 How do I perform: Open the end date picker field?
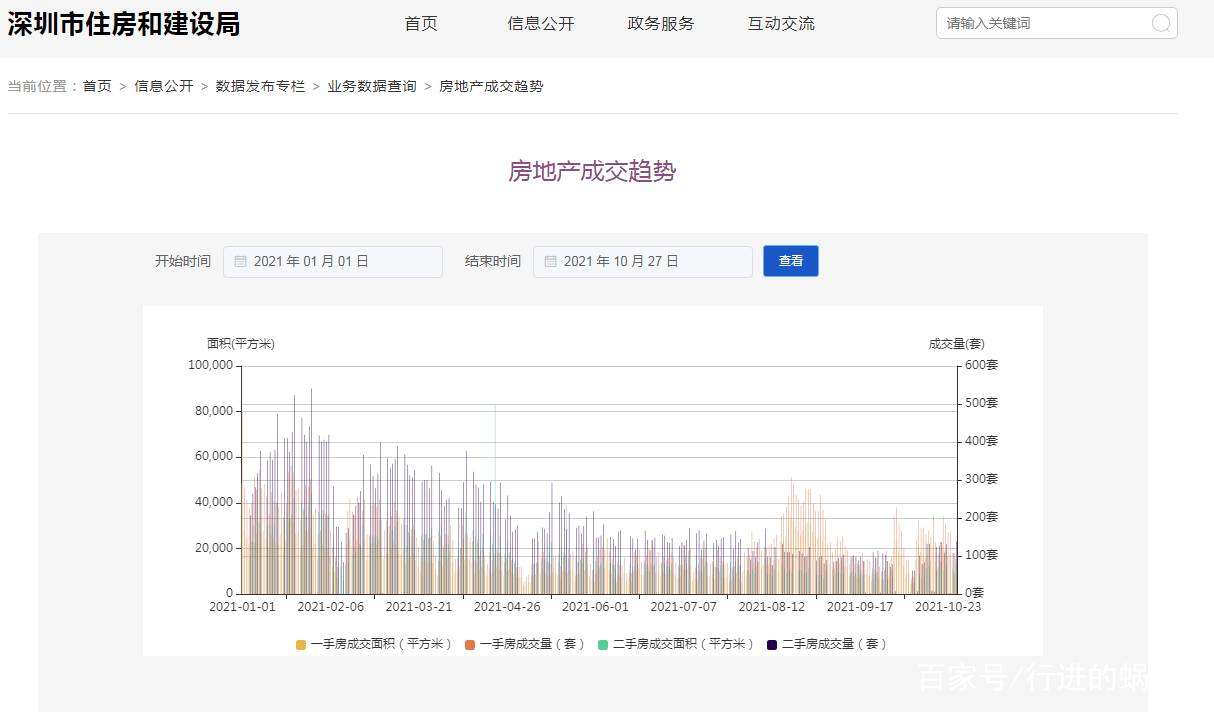coord(643,261)
